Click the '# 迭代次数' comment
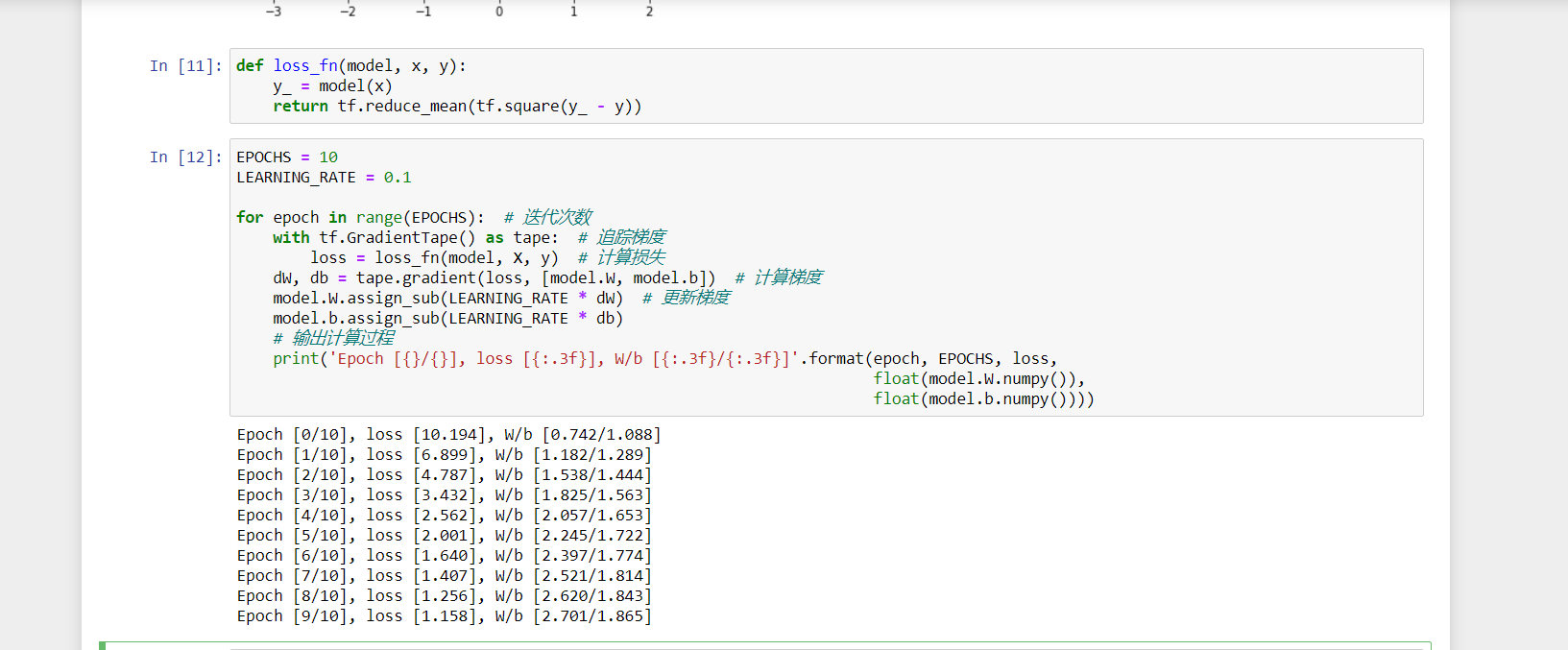This screenshot has height=650, width=1568. click(x=547, y=217)
